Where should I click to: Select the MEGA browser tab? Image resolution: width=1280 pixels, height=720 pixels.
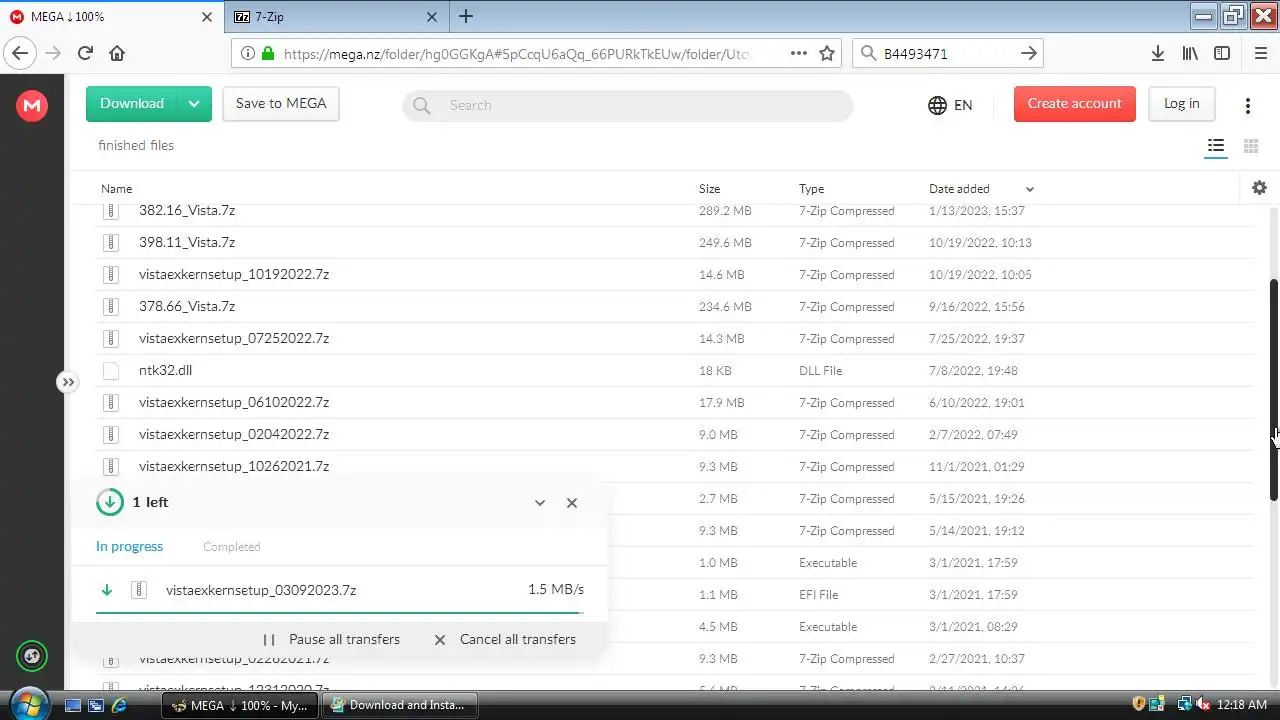click(112, 16)
